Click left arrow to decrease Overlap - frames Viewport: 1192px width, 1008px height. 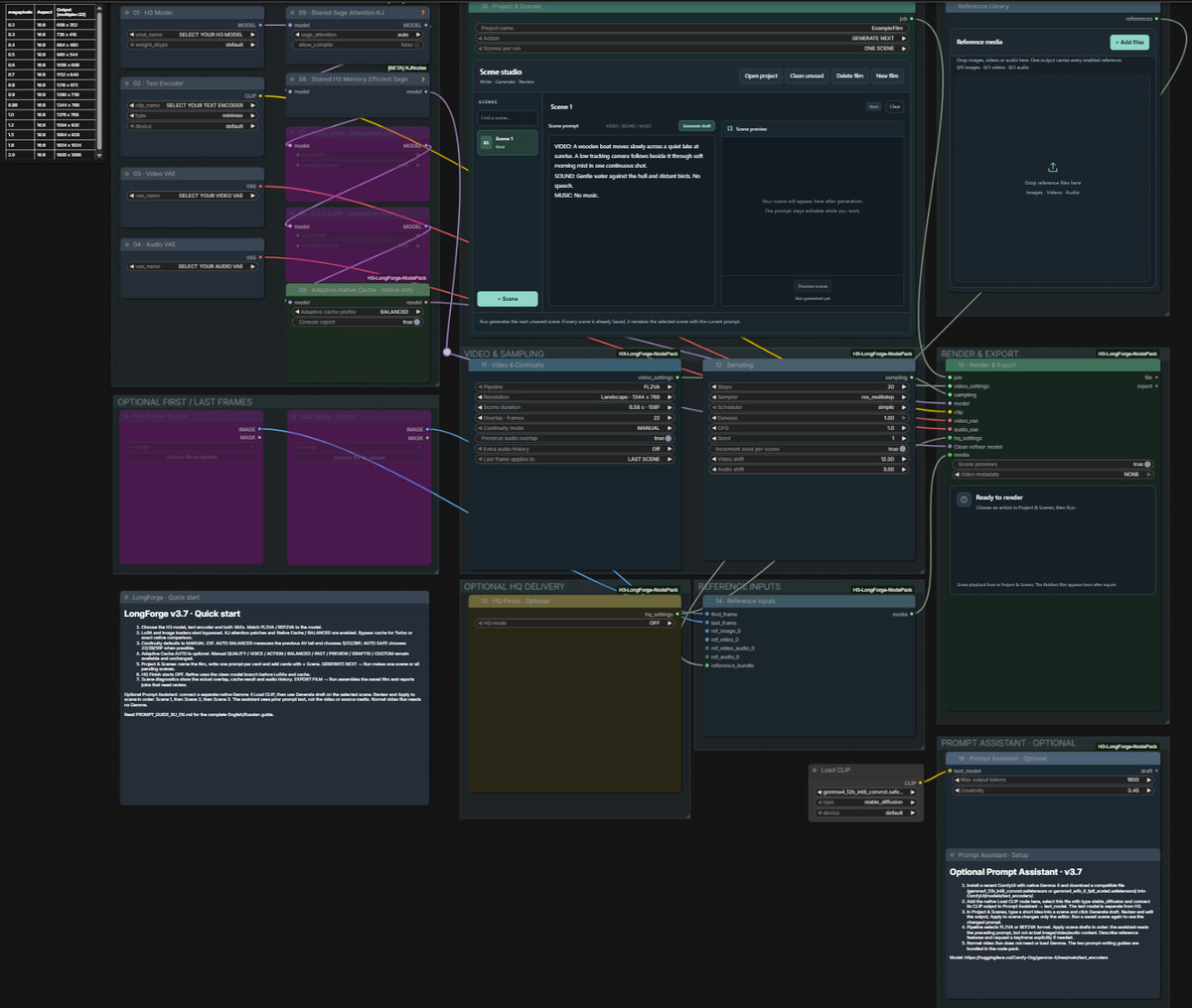(x=479, y=418)
